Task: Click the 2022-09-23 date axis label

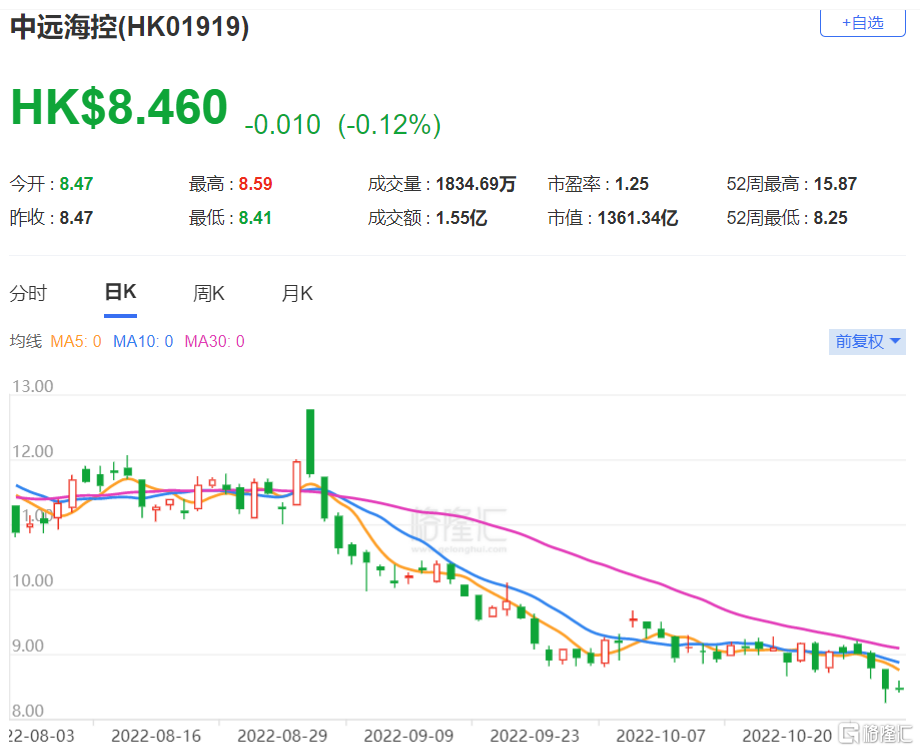Action: (535, 735)
